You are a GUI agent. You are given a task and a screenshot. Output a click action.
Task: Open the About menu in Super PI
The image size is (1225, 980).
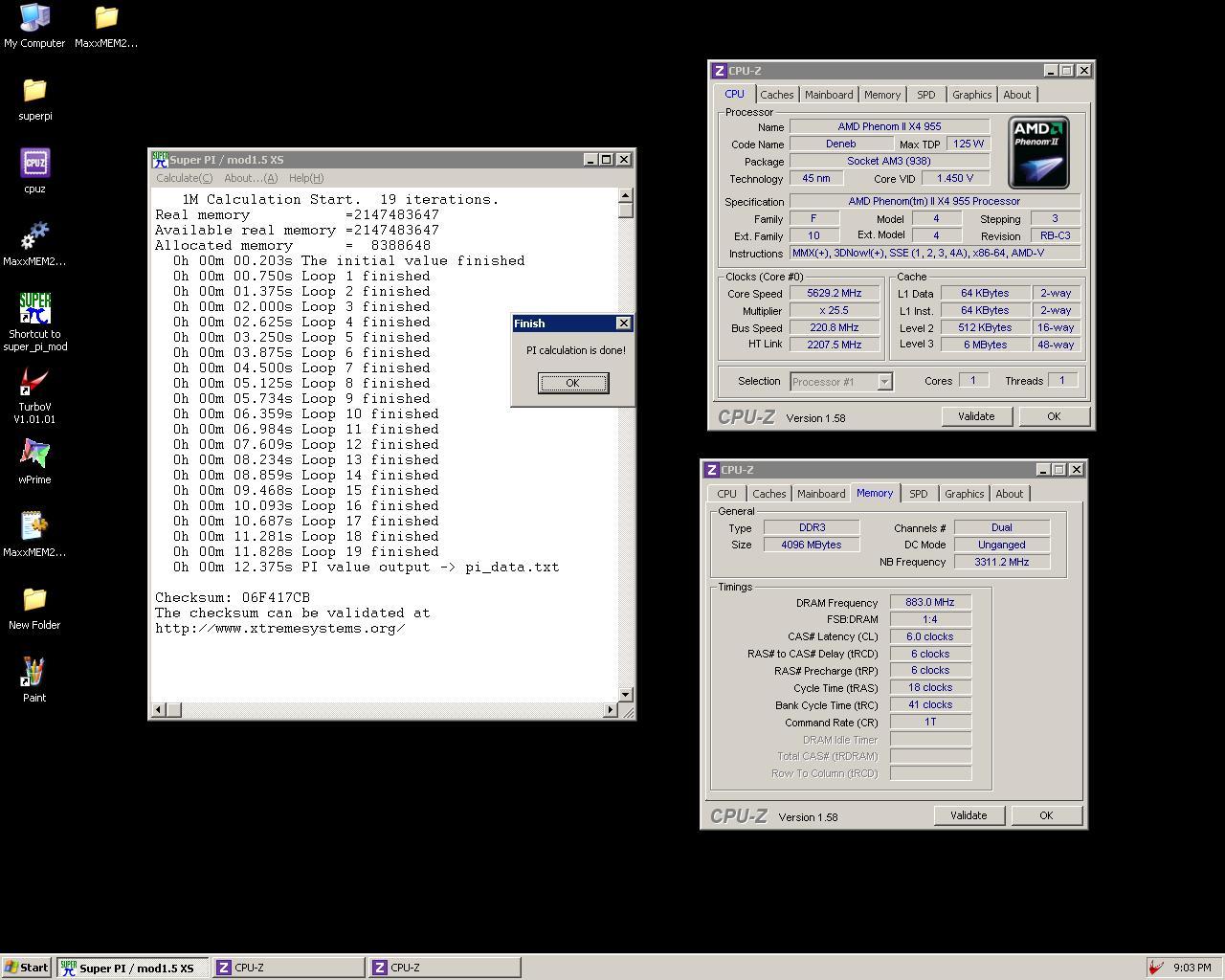[250, 178]
